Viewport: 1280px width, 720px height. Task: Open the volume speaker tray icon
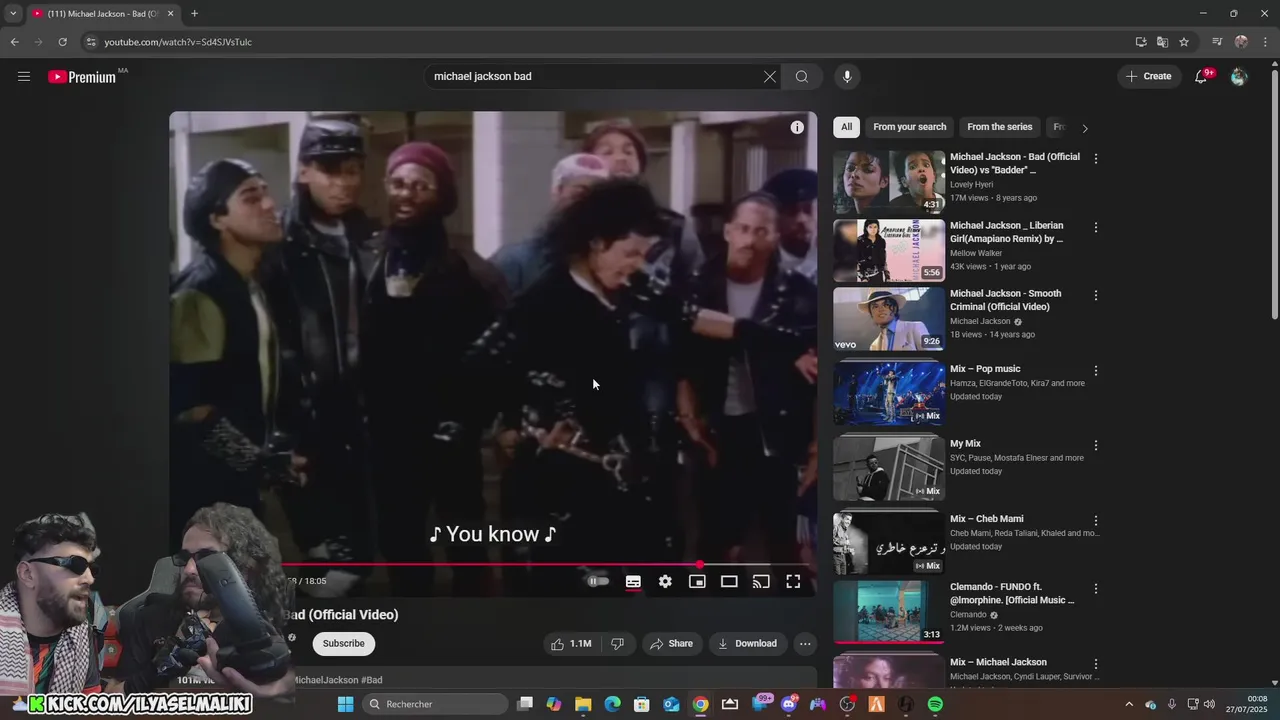pyautogui.click(x=1209, y=704)
